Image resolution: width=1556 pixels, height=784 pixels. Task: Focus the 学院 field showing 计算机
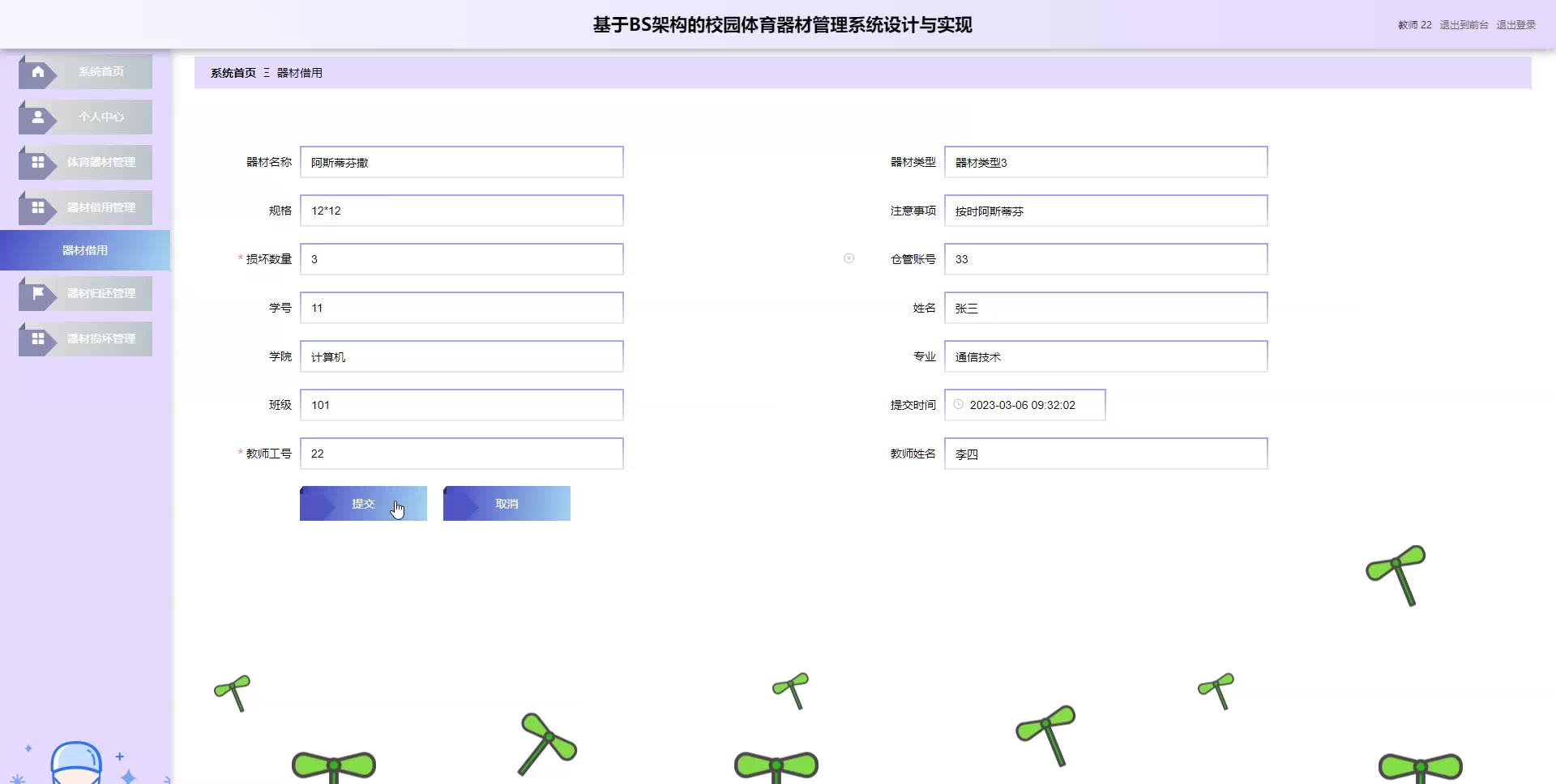pyautogui.click(x=462, y=356)
